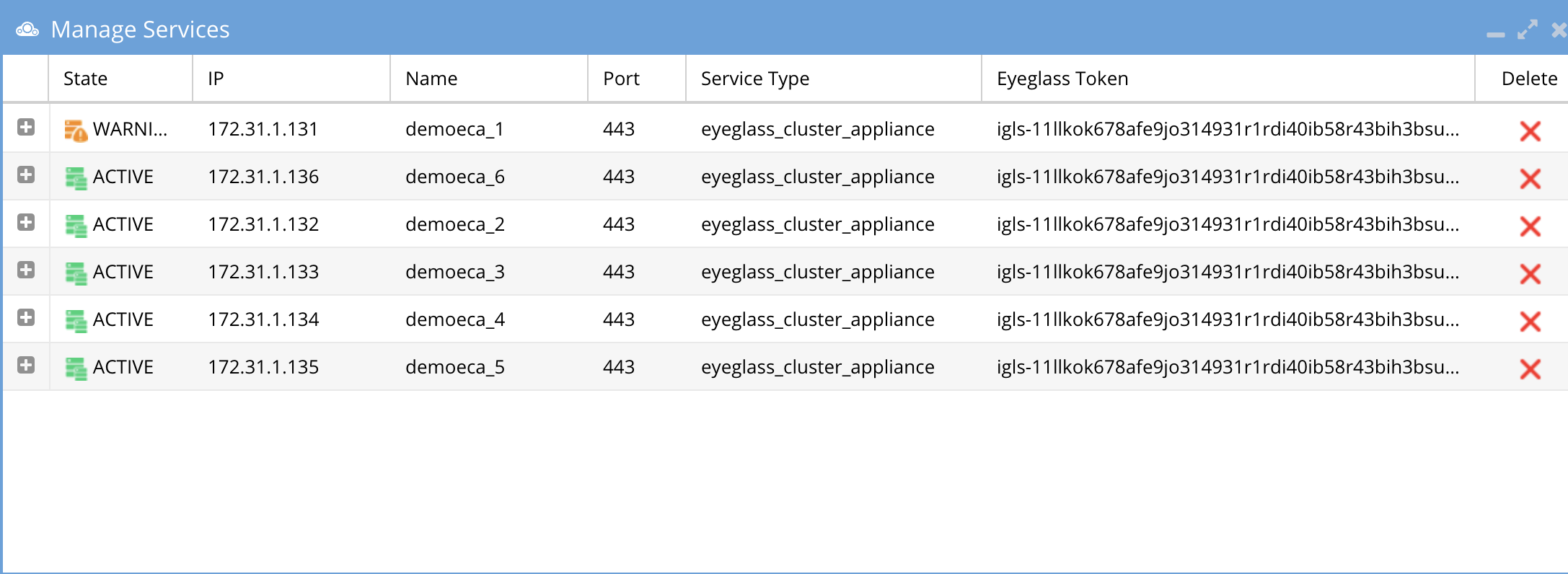This screenshot has width=1568, height=574.
Task: Delete the demoeca_6 service
Action: pyautogui.click(x=1530, y=178)
